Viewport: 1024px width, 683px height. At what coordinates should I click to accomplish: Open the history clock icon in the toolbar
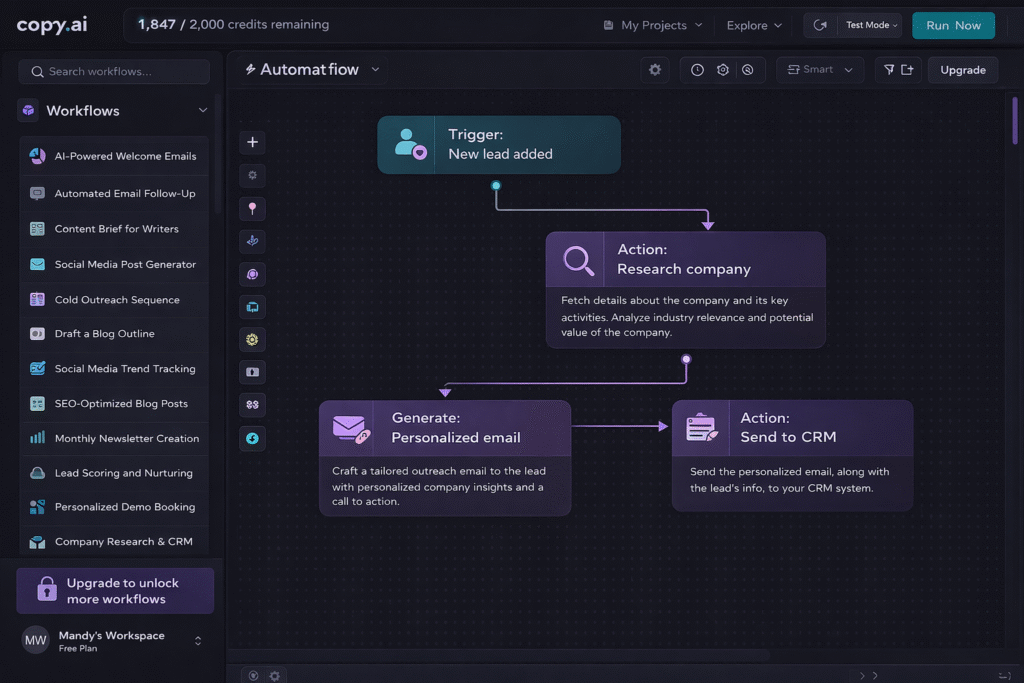click(697, 70)
